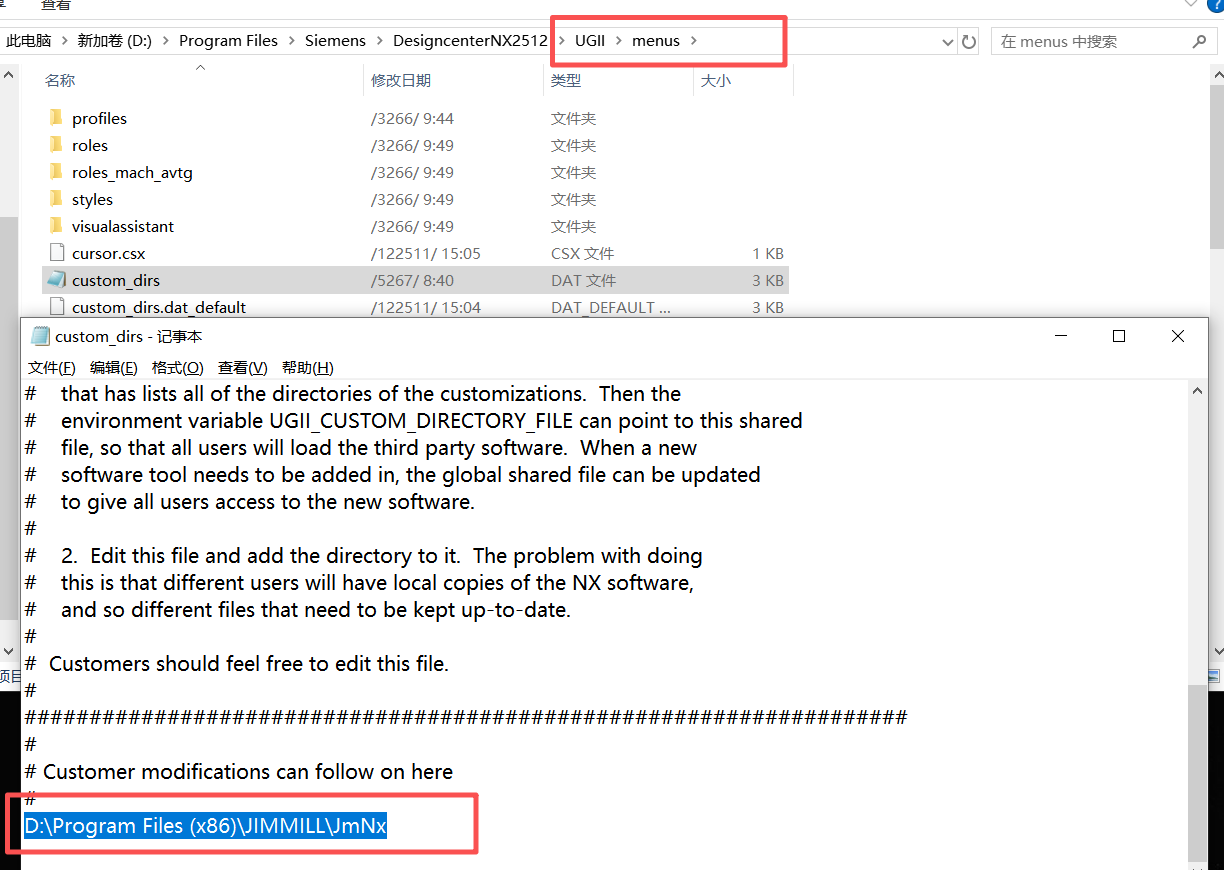Image resolution: width=1224 pixels, height=870 pixels.
Task: Select the custom_dirs file name
Action: pos(116,280)
